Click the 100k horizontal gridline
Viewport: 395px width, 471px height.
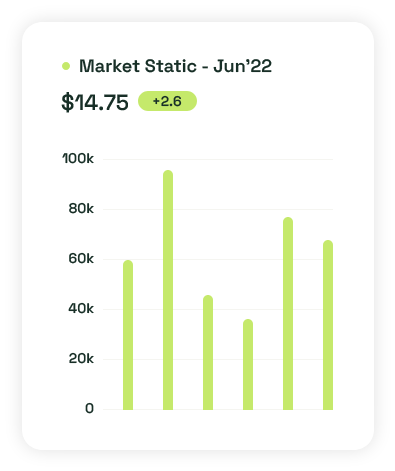click(218, 159)
